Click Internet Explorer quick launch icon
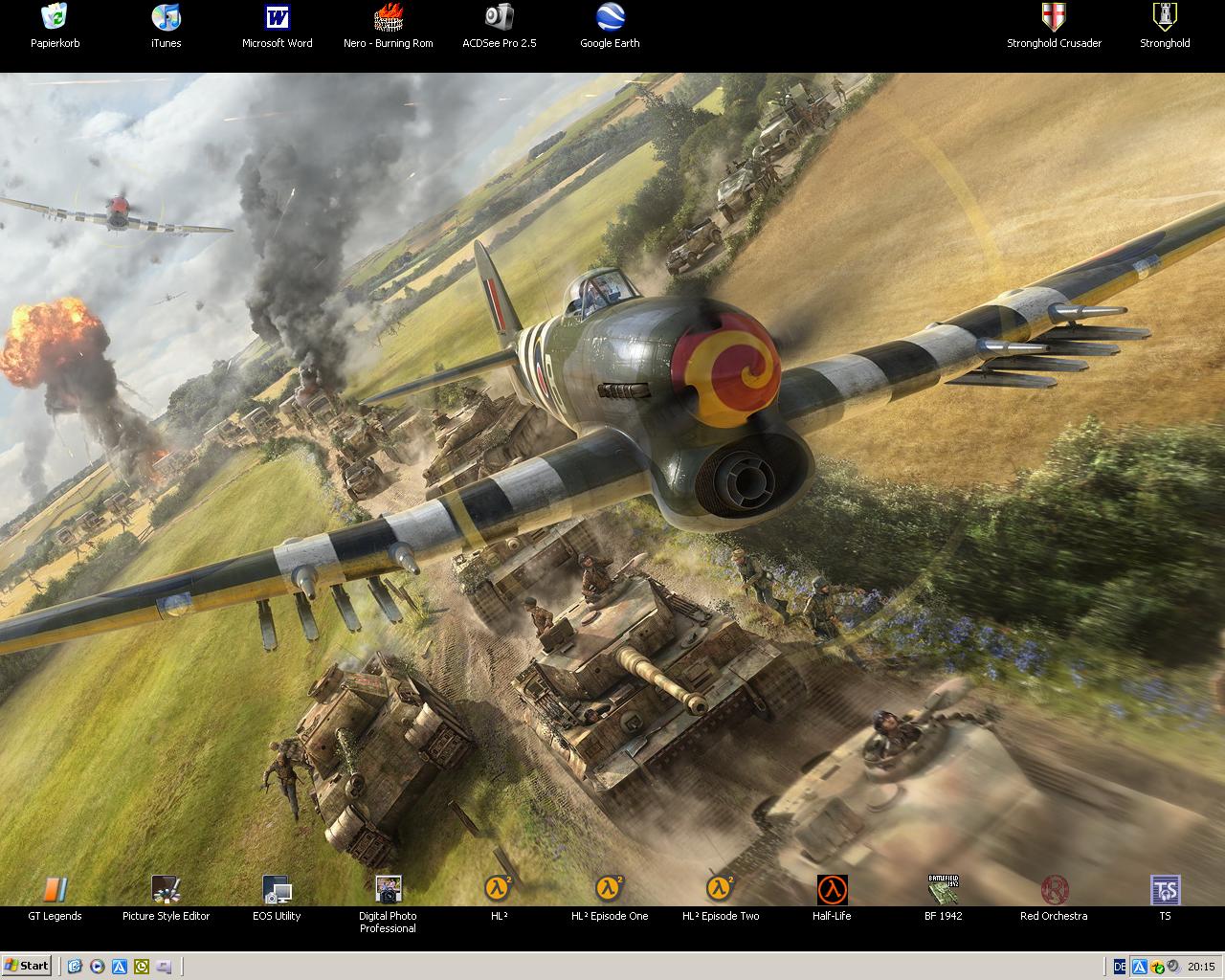 75,967
